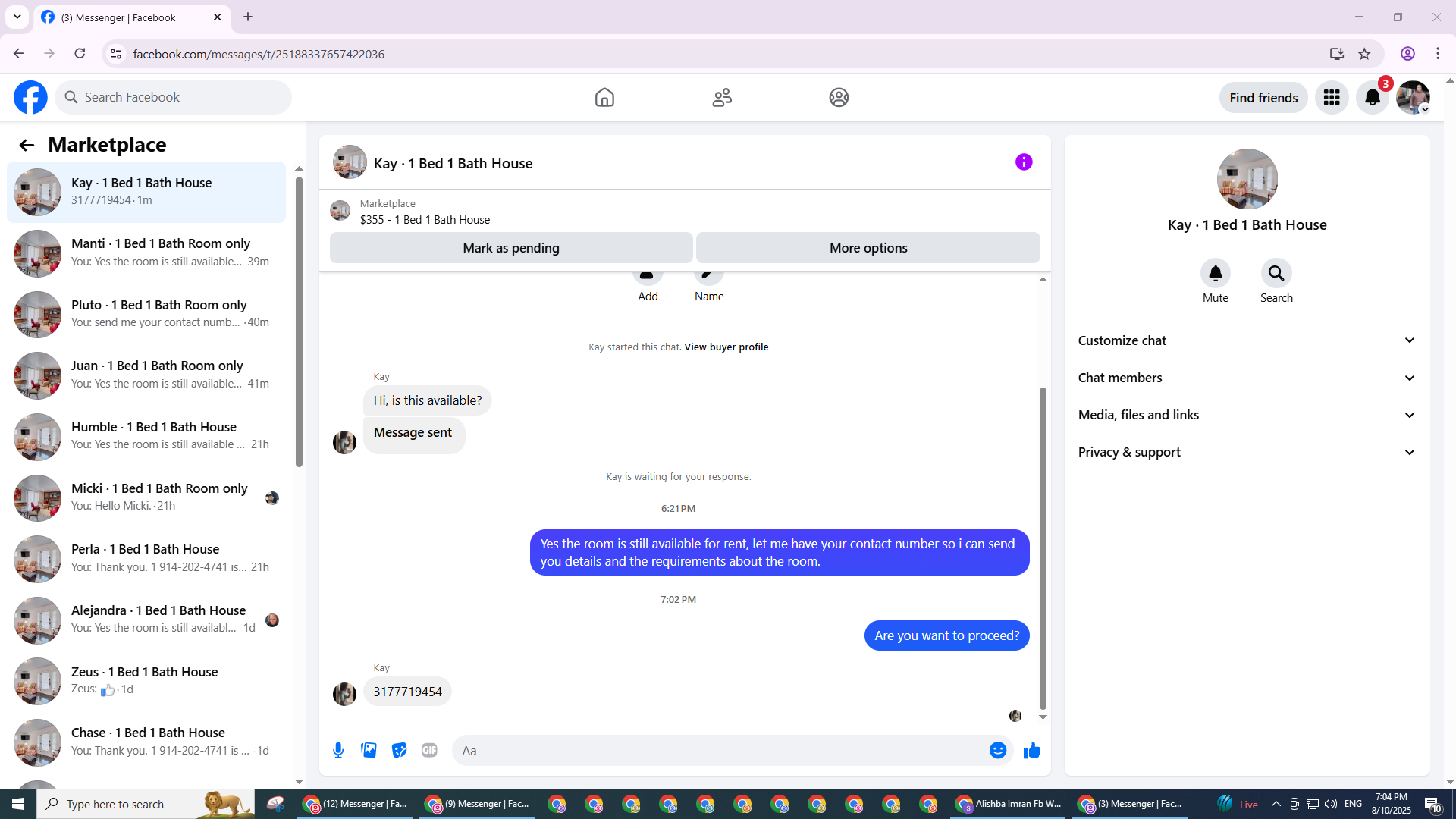This screenshot has width=1456, height=819.
Task: Open the Facebook menu grid icon
Action: 1332,98
